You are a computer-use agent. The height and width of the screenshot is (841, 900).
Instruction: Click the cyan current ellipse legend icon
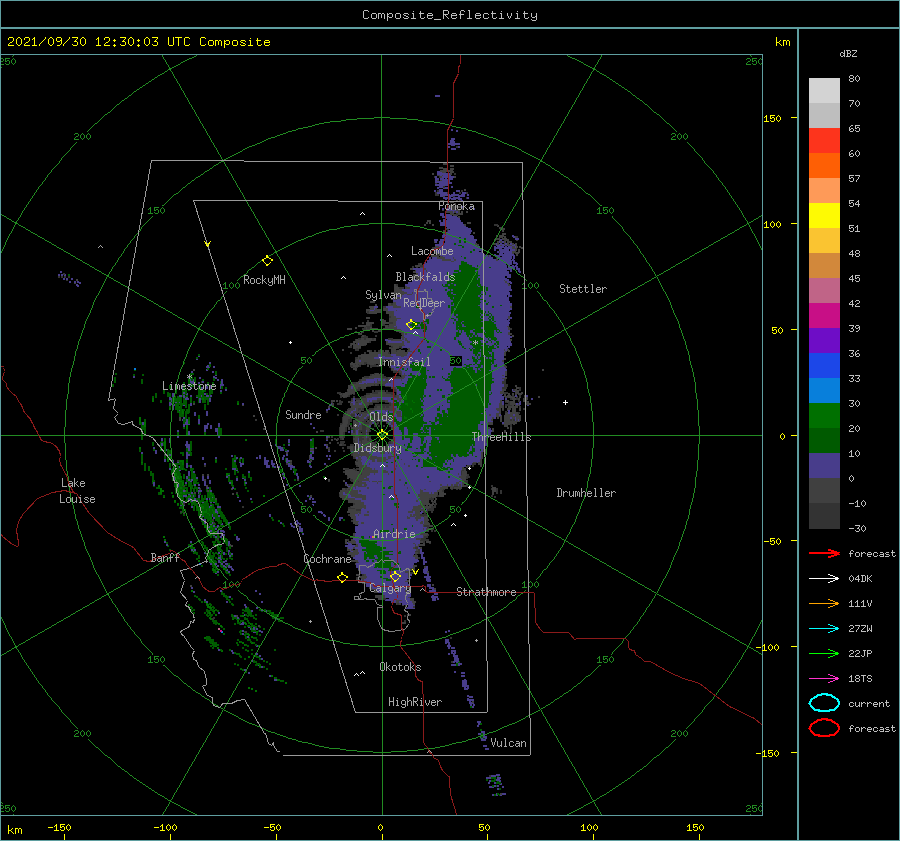824,703
